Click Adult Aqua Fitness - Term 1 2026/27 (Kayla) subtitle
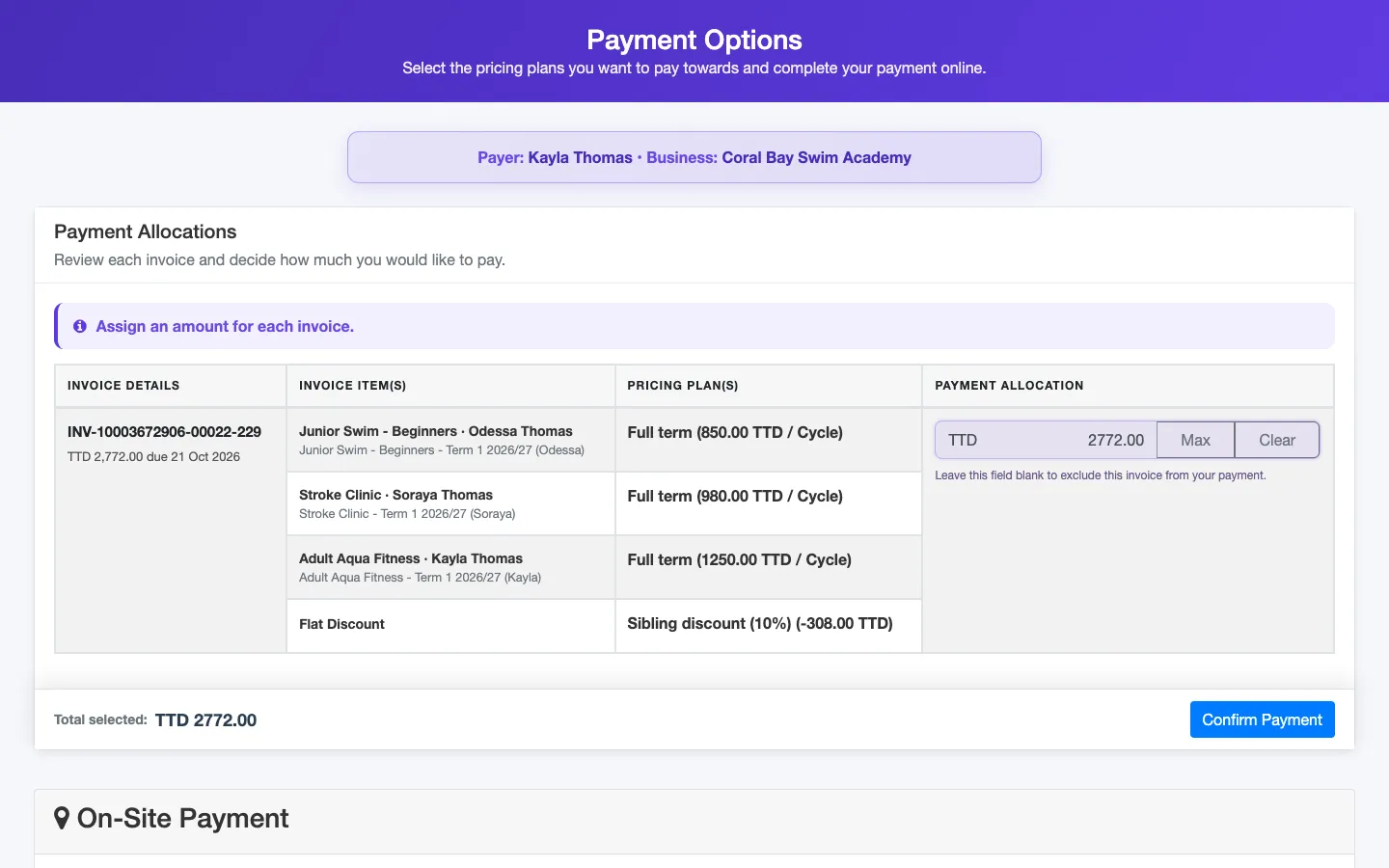 coord(420,578)
